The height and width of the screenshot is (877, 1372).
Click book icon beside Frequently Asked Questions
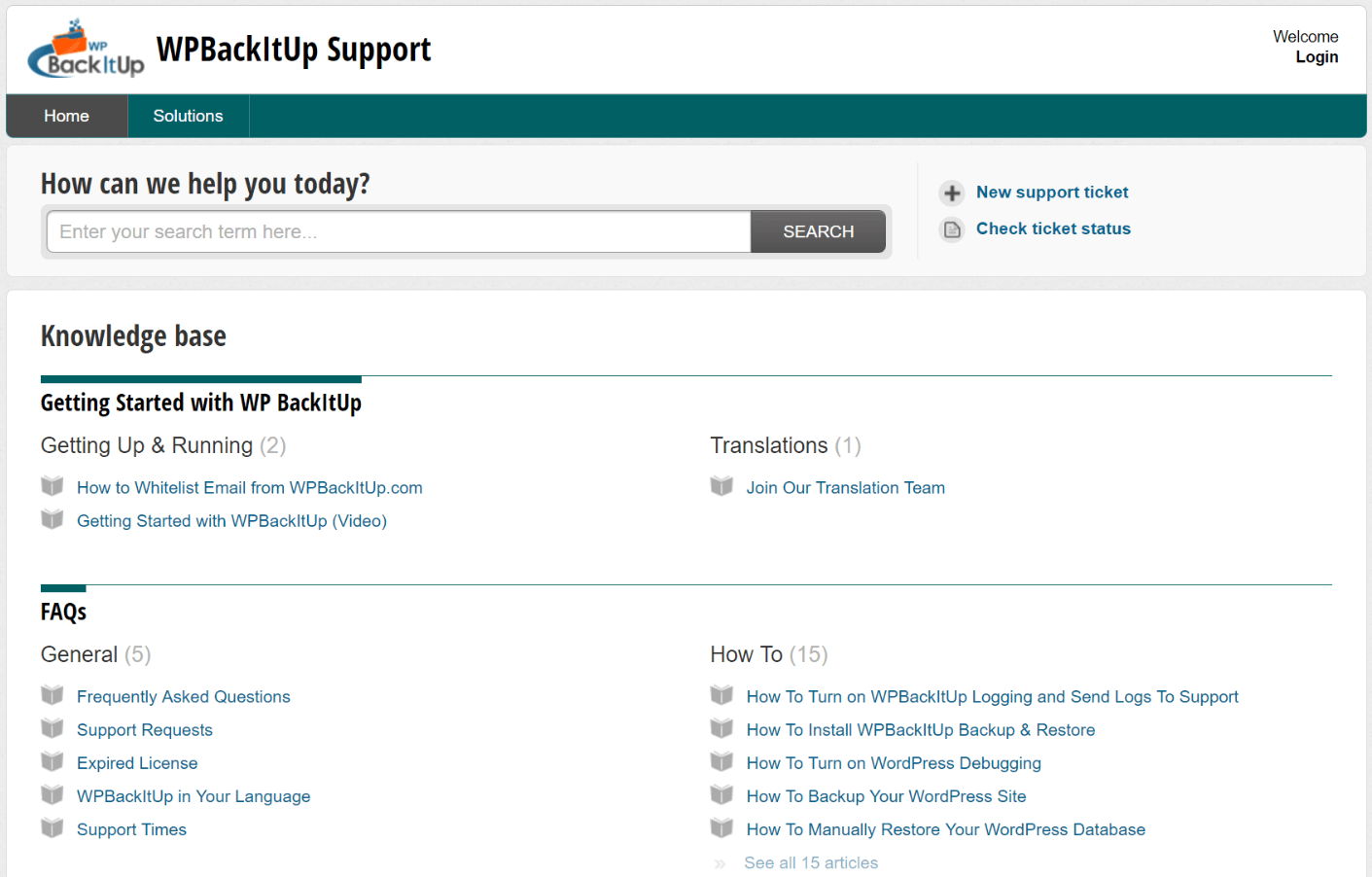coord(53,695)
